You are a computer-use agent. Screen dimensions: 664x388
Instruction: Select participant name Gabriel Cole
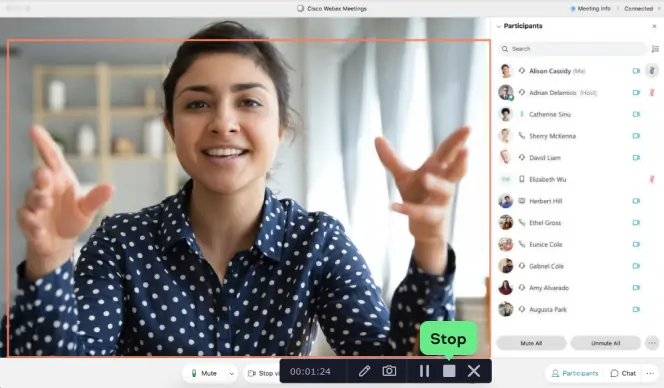[546, 266]
